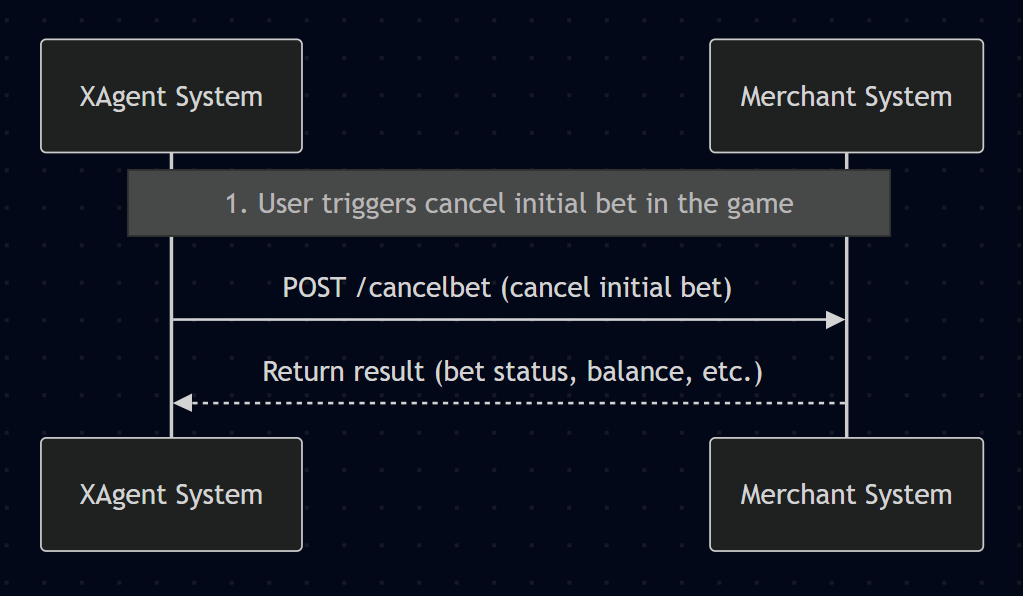Select the bottom Merchant System participant box
The height and width of the screenshot is (596, 1023).
click(846, 494)
